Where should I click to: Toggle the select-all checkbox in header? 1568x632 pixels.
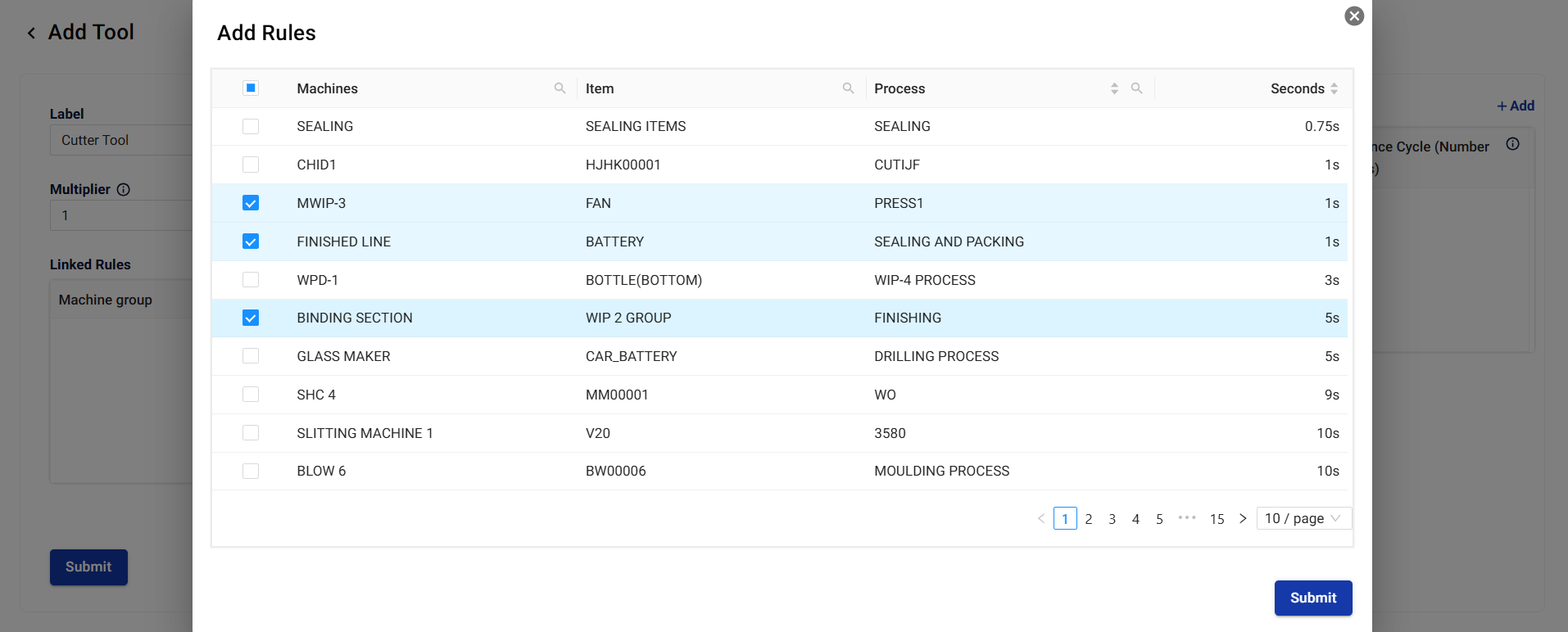(251, 88)
